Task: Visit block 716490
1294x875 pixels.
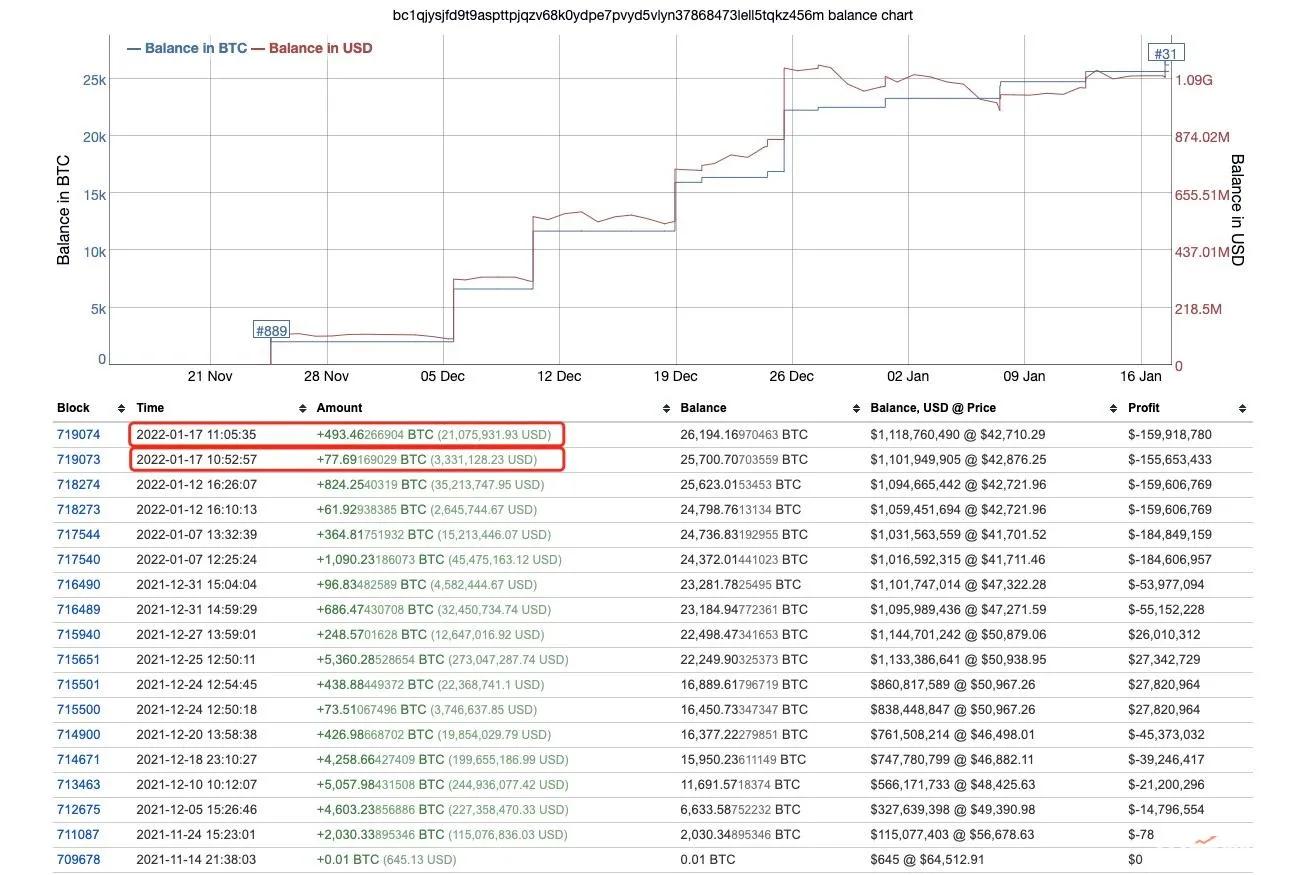Action: click(x=79, y=584)
